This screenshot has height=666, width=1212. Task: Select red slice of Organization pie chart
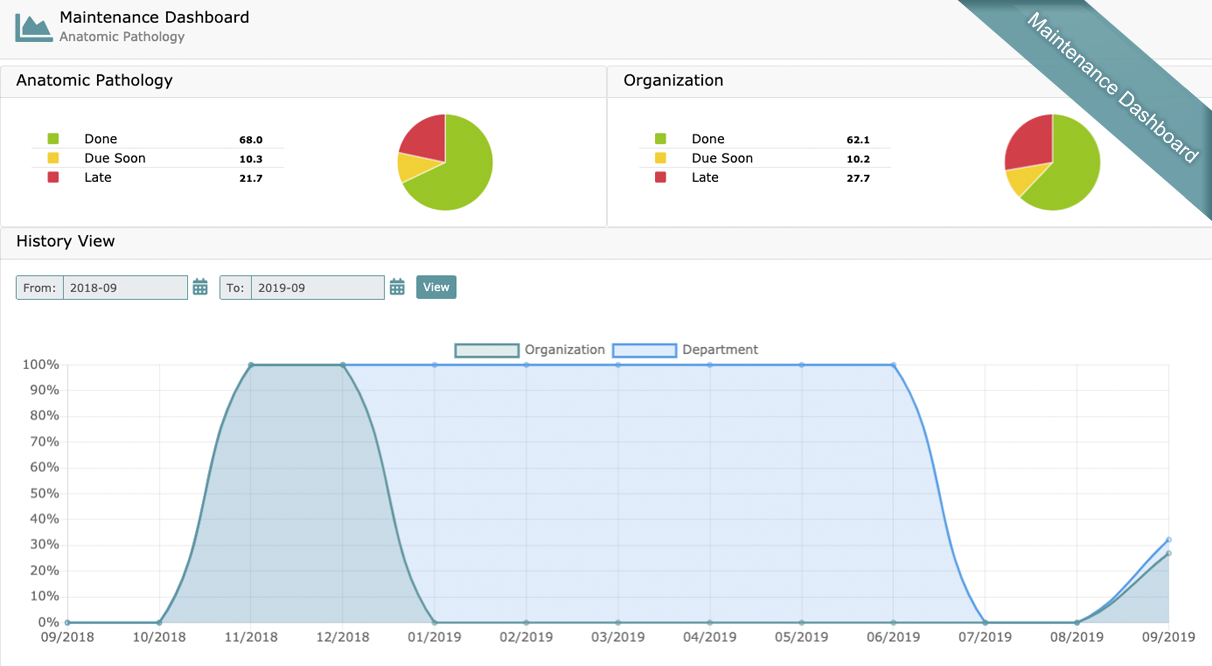(x=1030, y=142)
